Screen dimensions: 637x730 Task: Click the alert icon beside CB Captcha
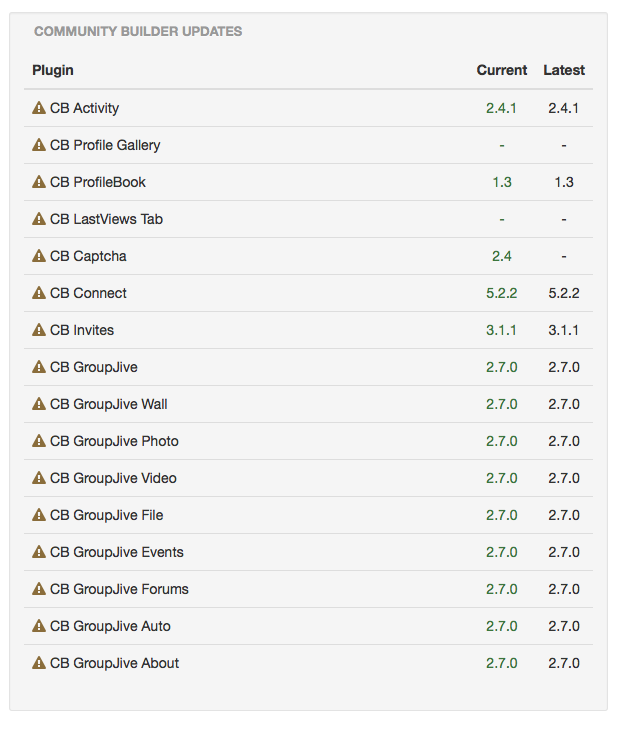point(39,256)
